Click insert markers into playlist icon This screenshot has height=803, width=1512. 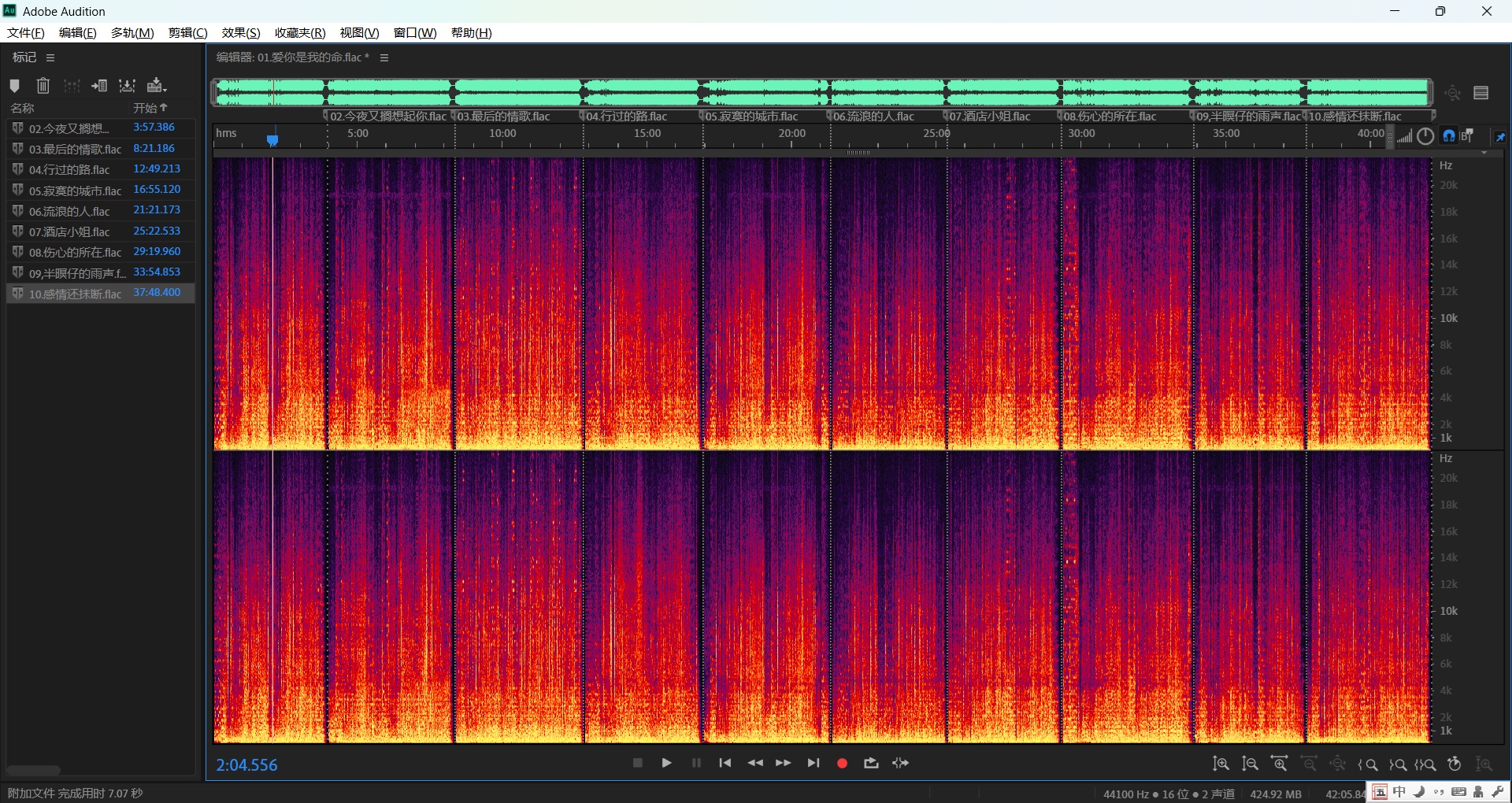click(x=99, y=86)
